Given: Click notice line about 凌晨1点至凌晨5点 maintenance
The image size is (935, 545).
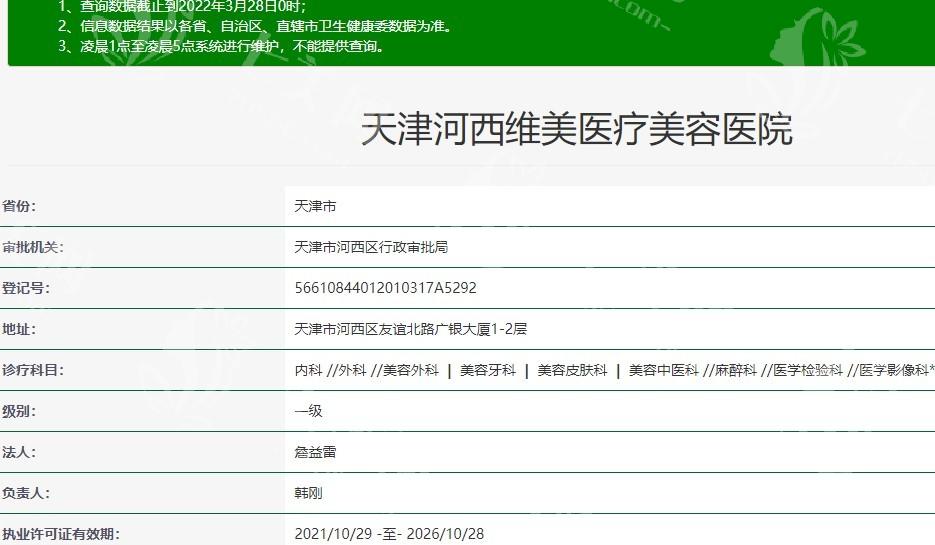Looking at the screenshot, I should click(222, 46).
